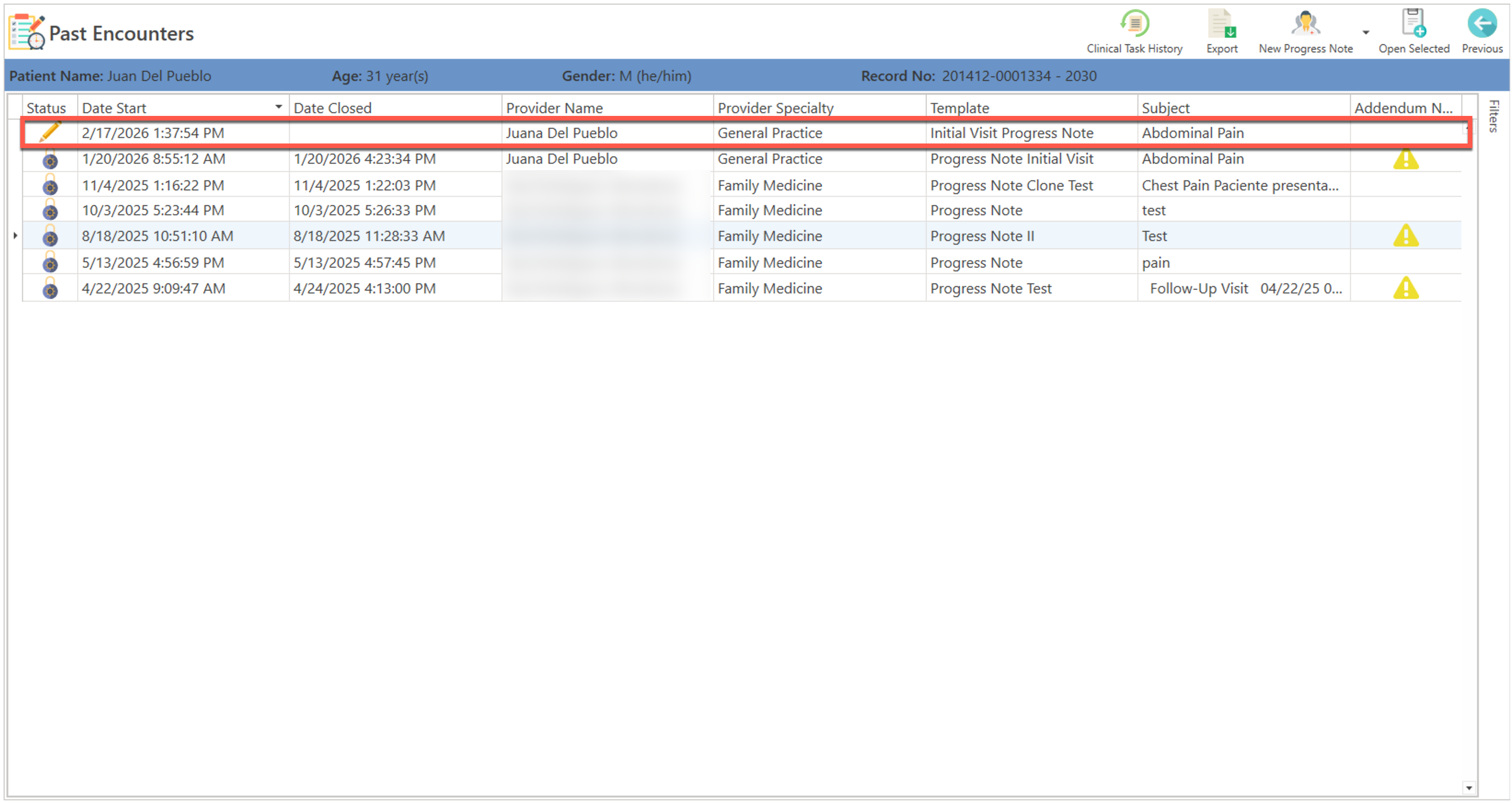
Task: Select the Progress Note Clone Test row
Action: [x=1011, y=185]
